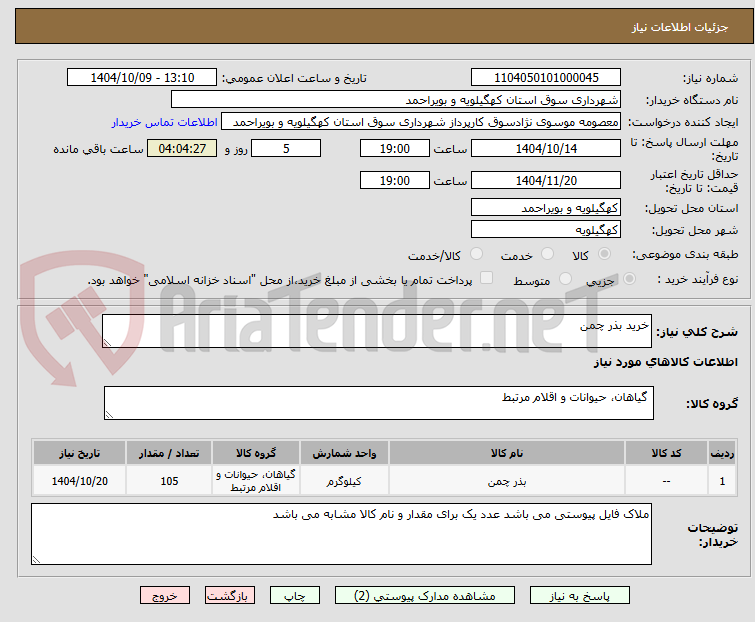Click the remaining time field 04:04:27
Image resolution: width=755 pixels, height=622 pixels.
182,148
